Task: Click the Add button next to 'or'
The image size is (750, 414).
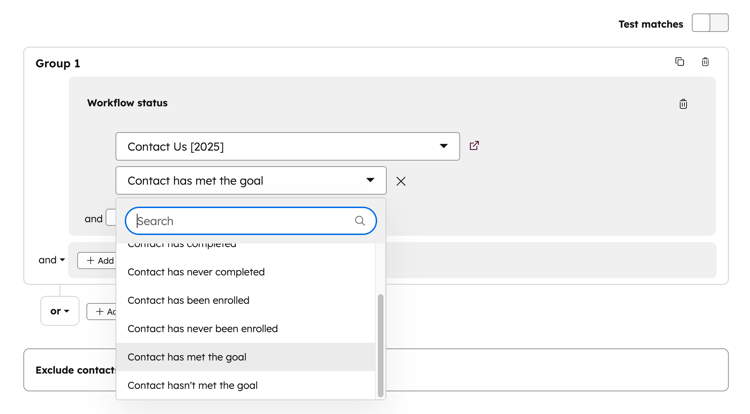Action: (x=102, y=312)
